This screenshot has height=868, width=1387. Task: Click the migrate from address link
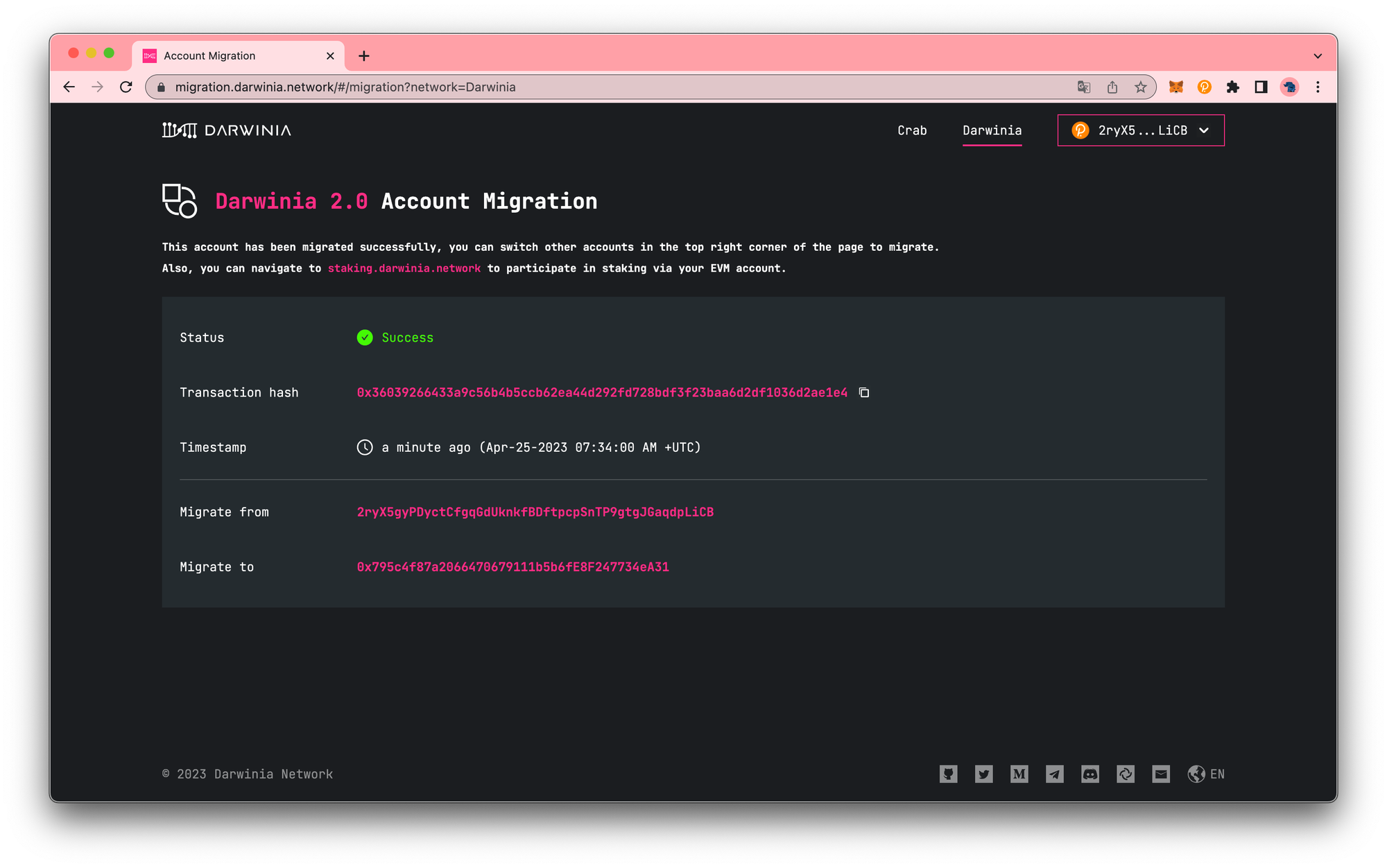click(536, 512)
